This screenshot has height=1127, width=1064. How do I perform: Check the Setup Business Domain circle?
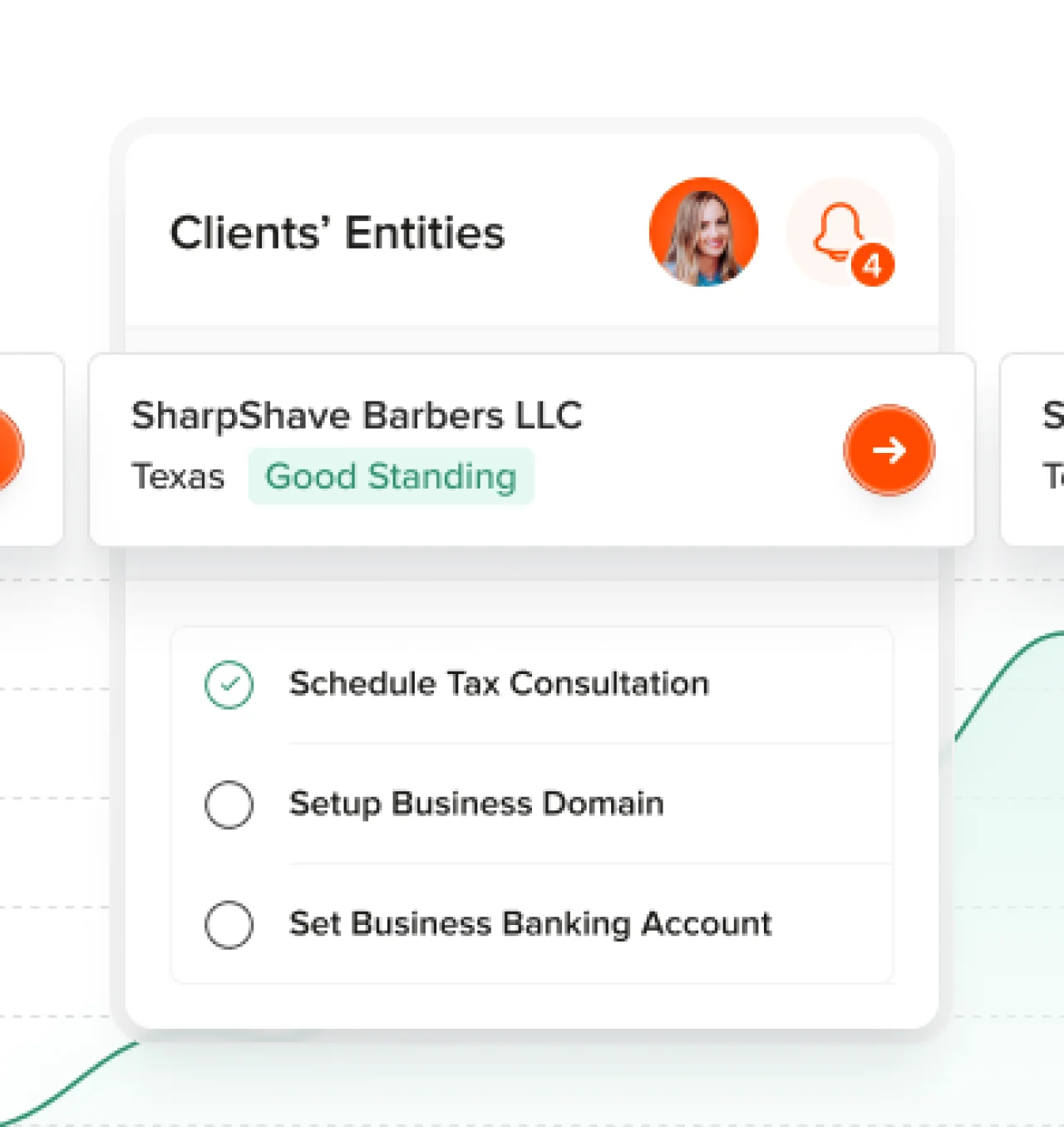[229, 805]
